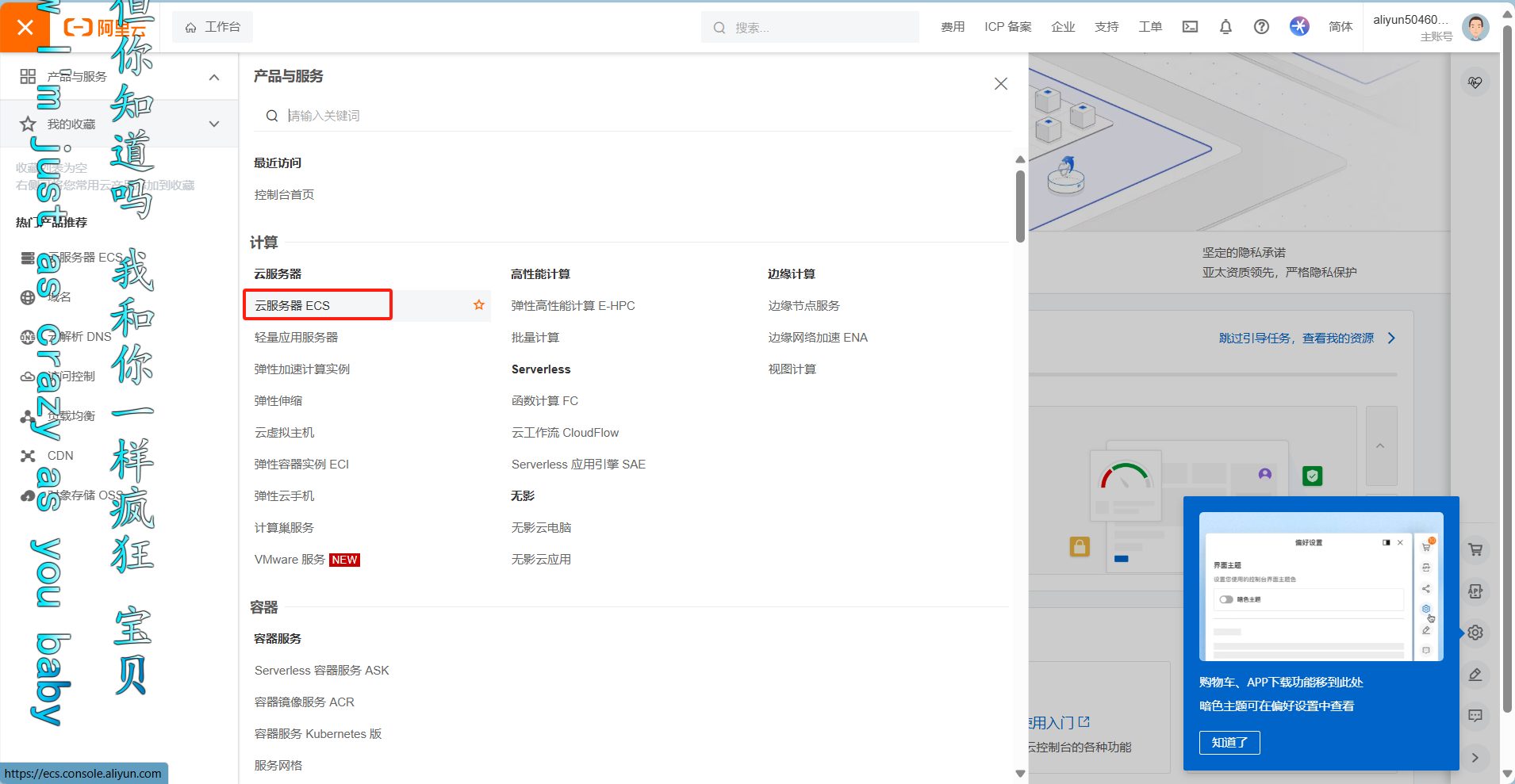Open Cloud Shell terminal icon in top bar
This screenshot has width=1515, height=784.
[1190, 27]
